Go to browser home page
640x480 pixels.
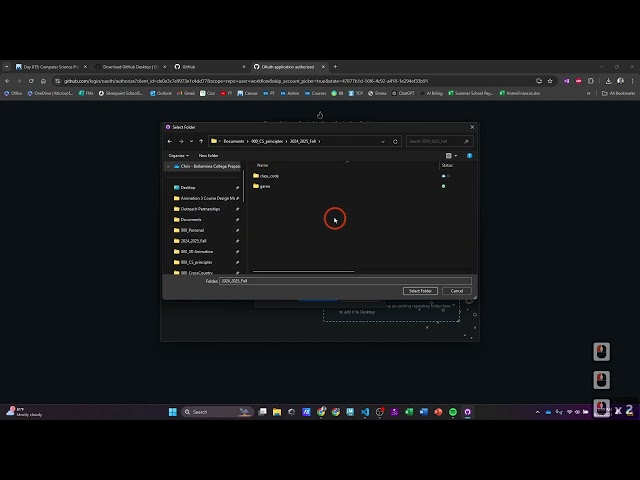[x=43, y=81]
